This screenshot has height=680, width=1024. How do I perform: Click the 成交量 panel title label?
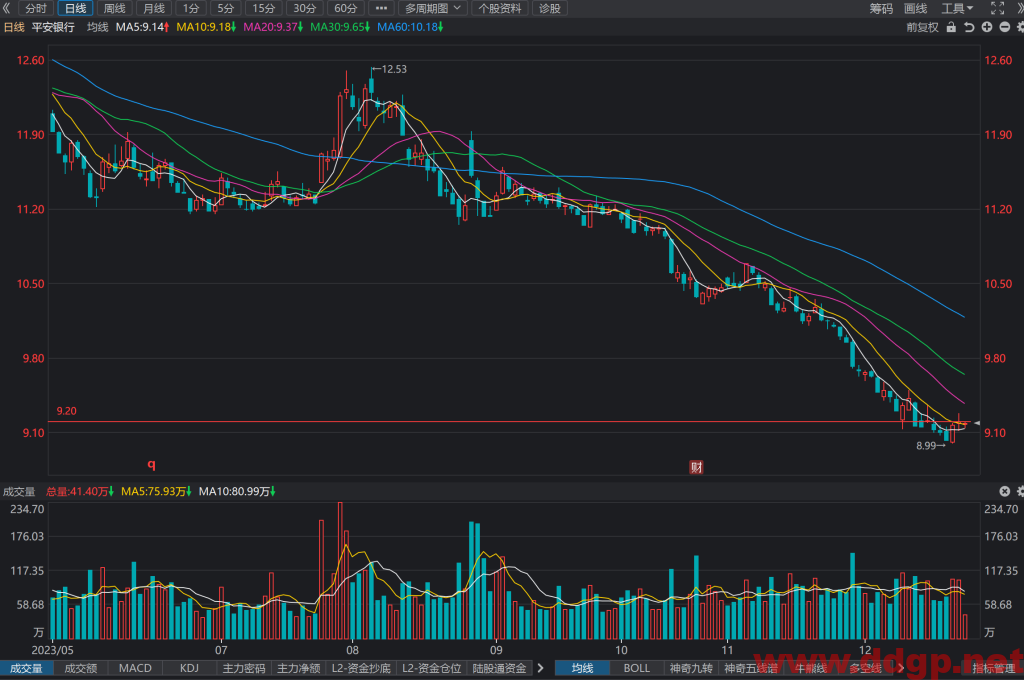coord(19,491)
